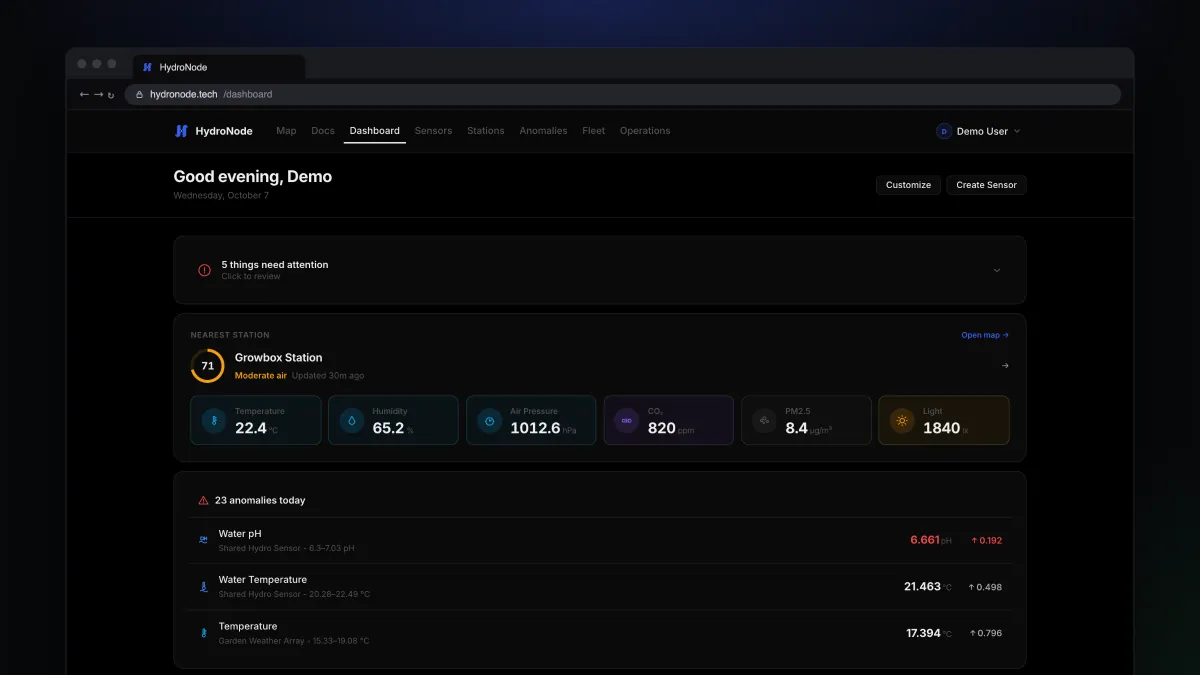Select the Dashboard nav tab
This screenshot has width=1200, height=675.
click(x=375, y=131)
